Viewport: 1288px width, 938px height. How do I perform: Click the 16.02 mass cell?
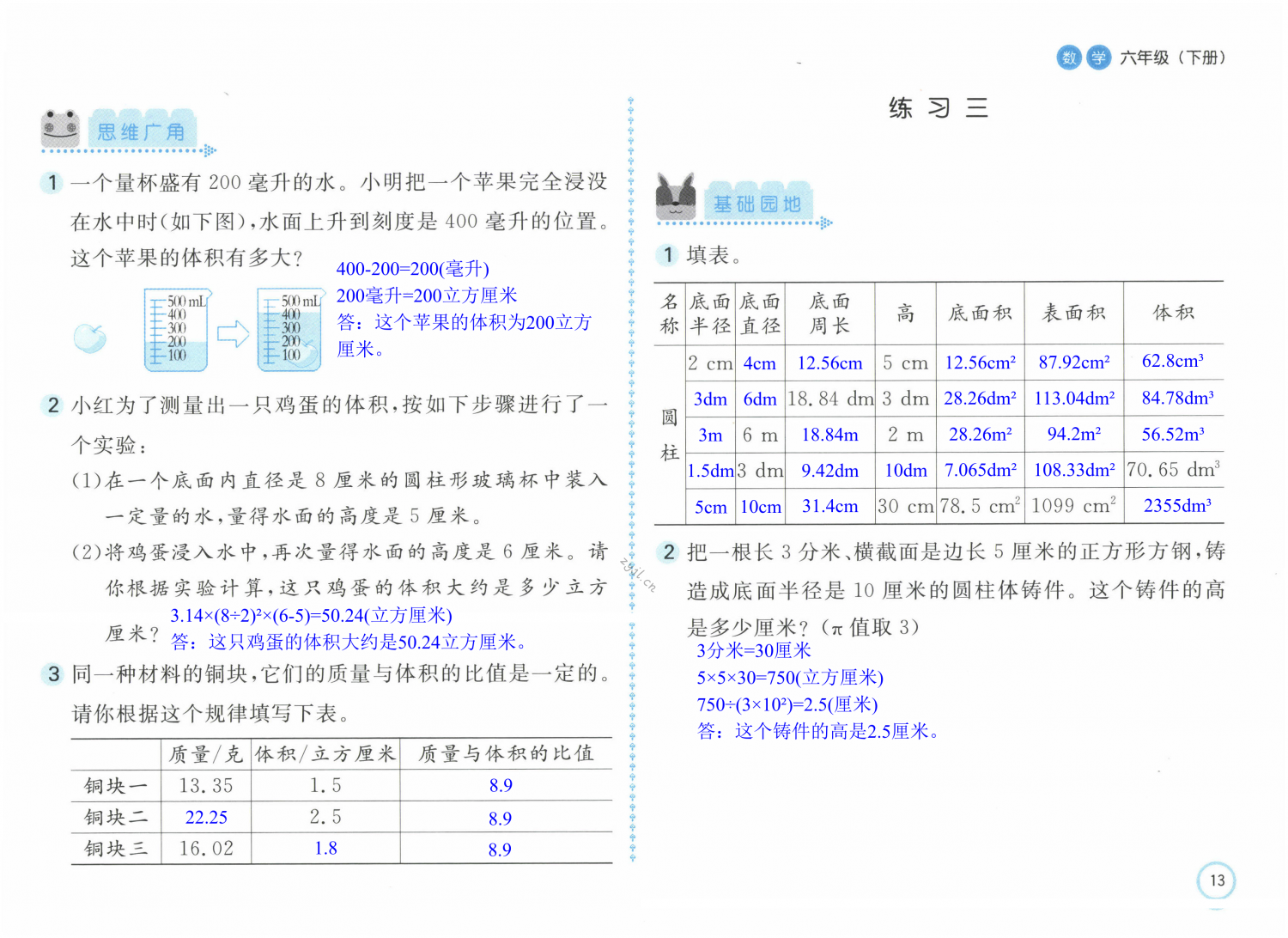(x=206, y=849)
